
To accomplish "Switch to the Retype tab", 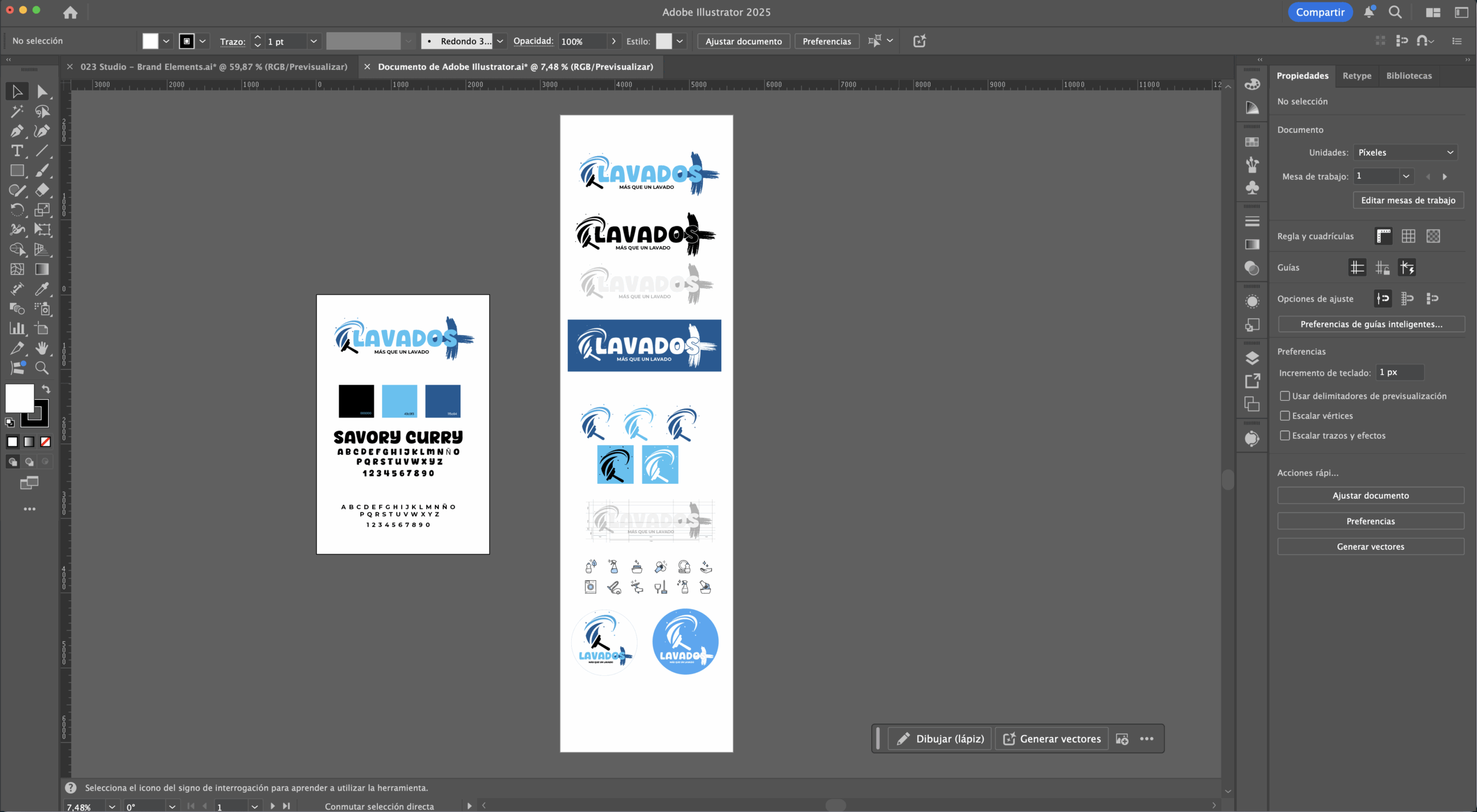I will [x=1357, y=76].
